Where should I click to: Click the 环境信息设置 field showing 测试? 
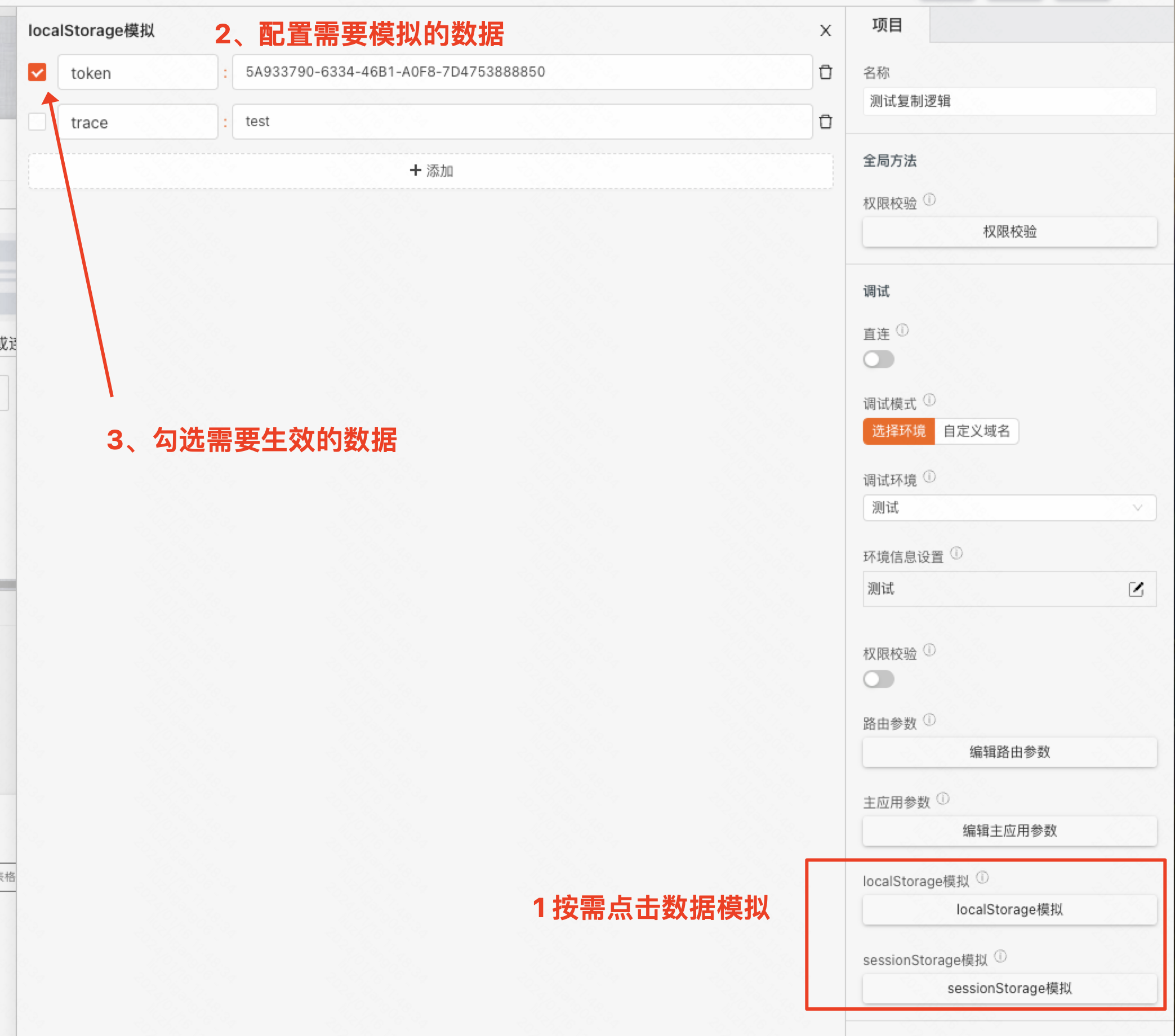point(1009,589)
